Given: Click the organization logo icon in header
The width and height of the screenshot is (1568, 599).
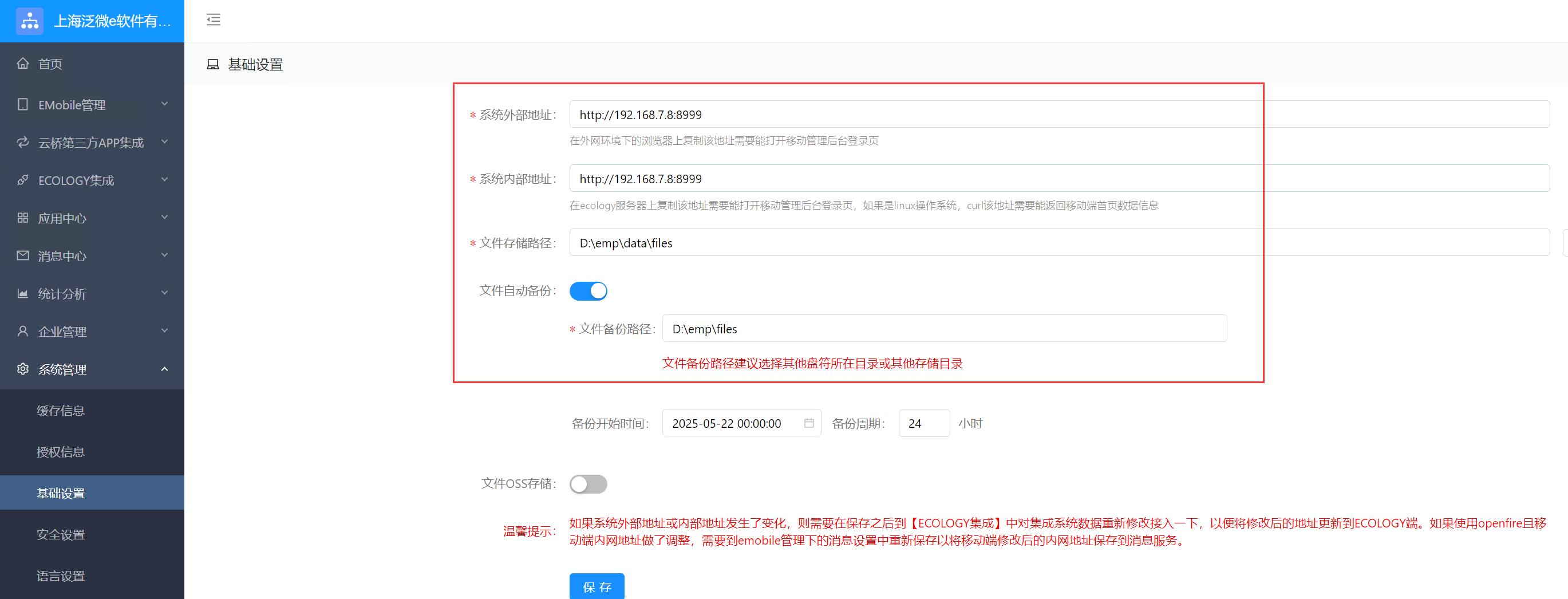Looking at the screenshot, I should tap(30, 21).
